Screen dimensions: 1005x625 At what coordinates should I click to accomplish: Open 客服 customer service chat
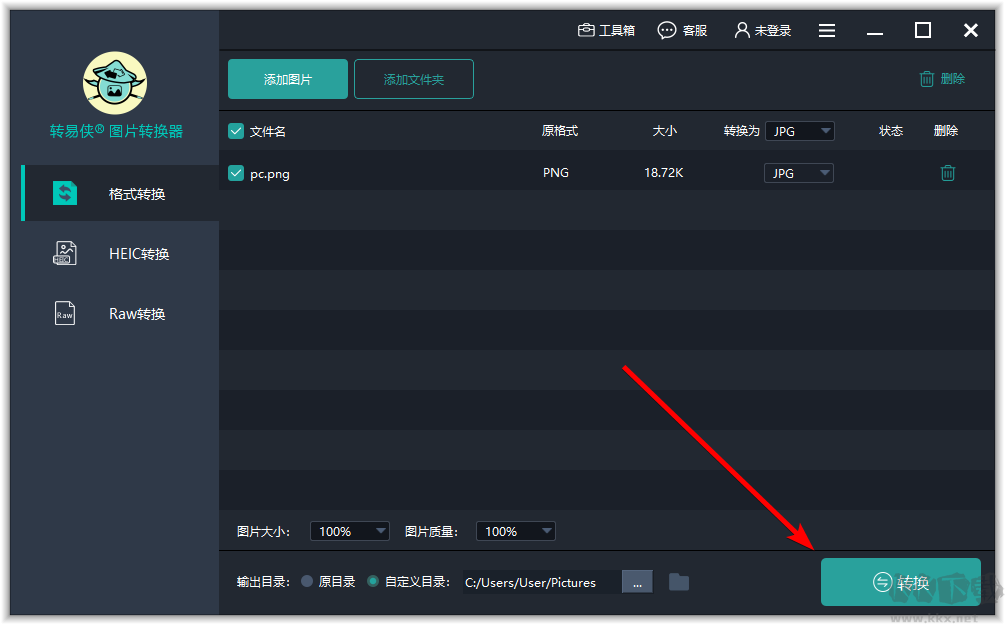(682, 30)
